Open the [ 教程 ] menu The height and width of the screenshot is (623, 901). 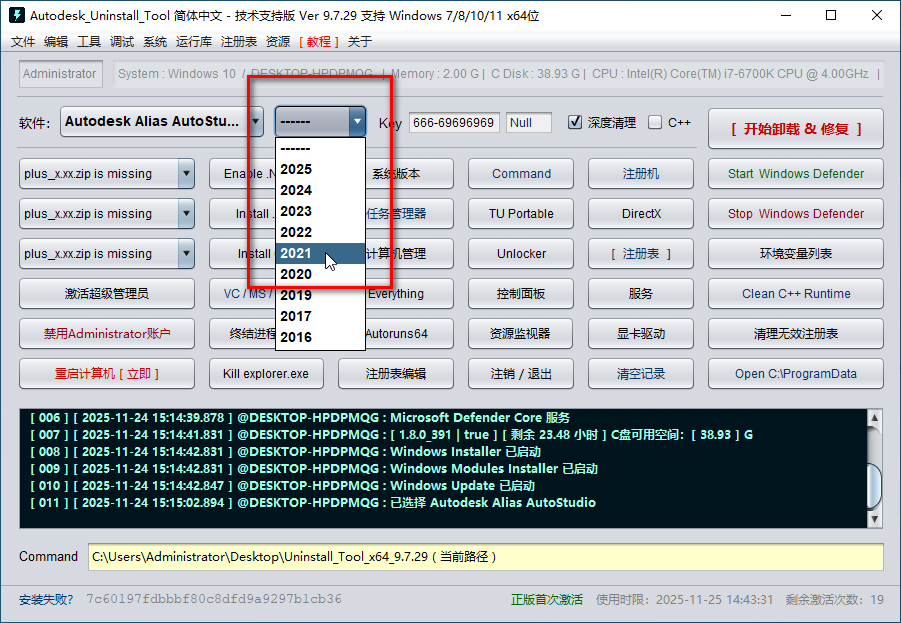pyautogui.click(x=319, y=41)
